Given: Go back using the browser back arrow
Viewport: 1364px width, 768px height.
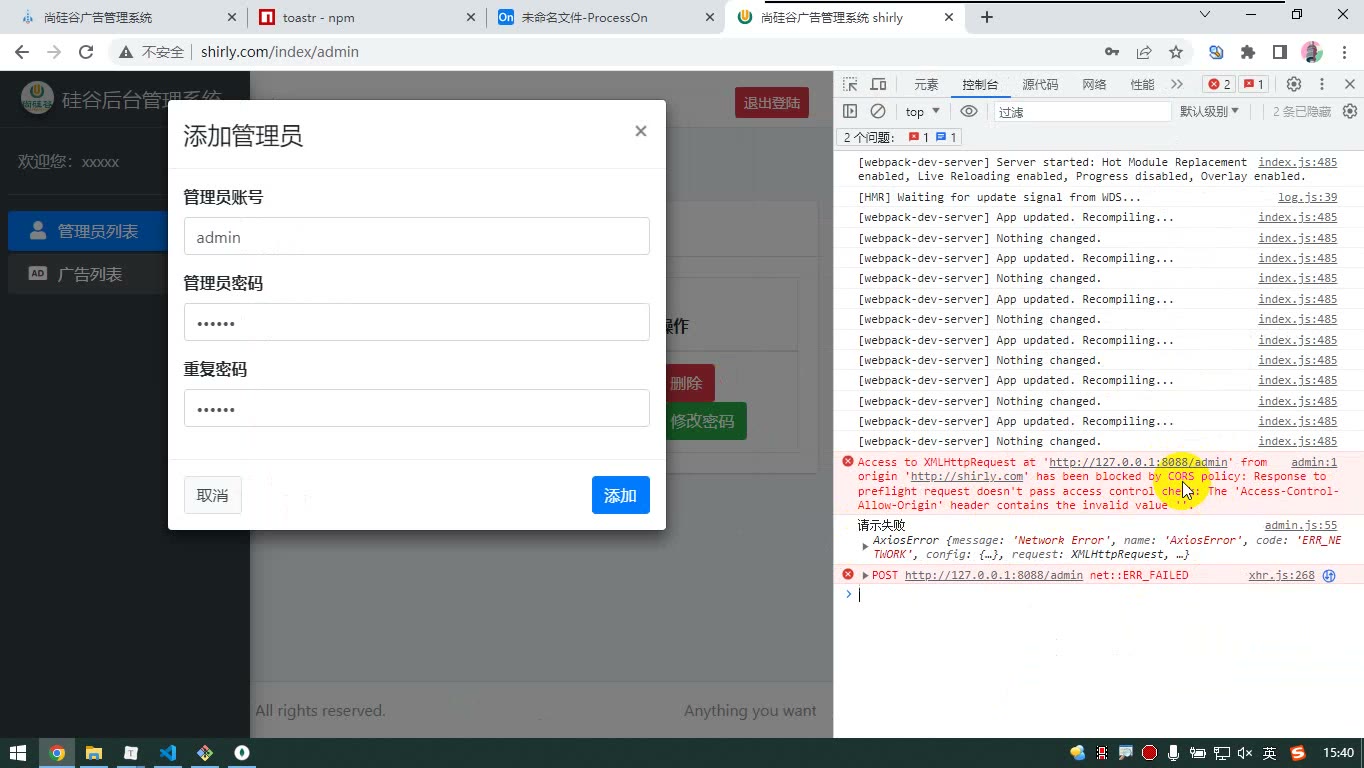Looking at the screenshot, I should (x=22, y=52).
